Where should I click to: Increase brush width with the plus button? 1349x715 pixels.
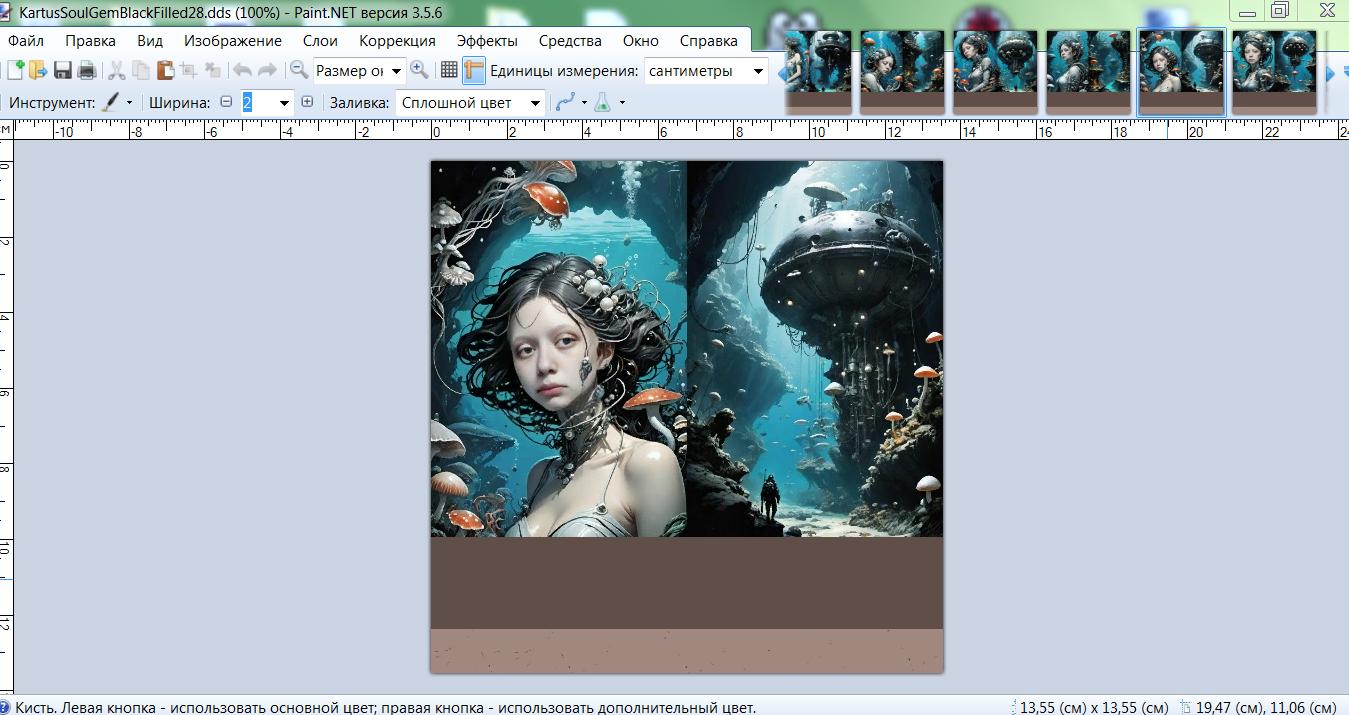tap(307, 102)
